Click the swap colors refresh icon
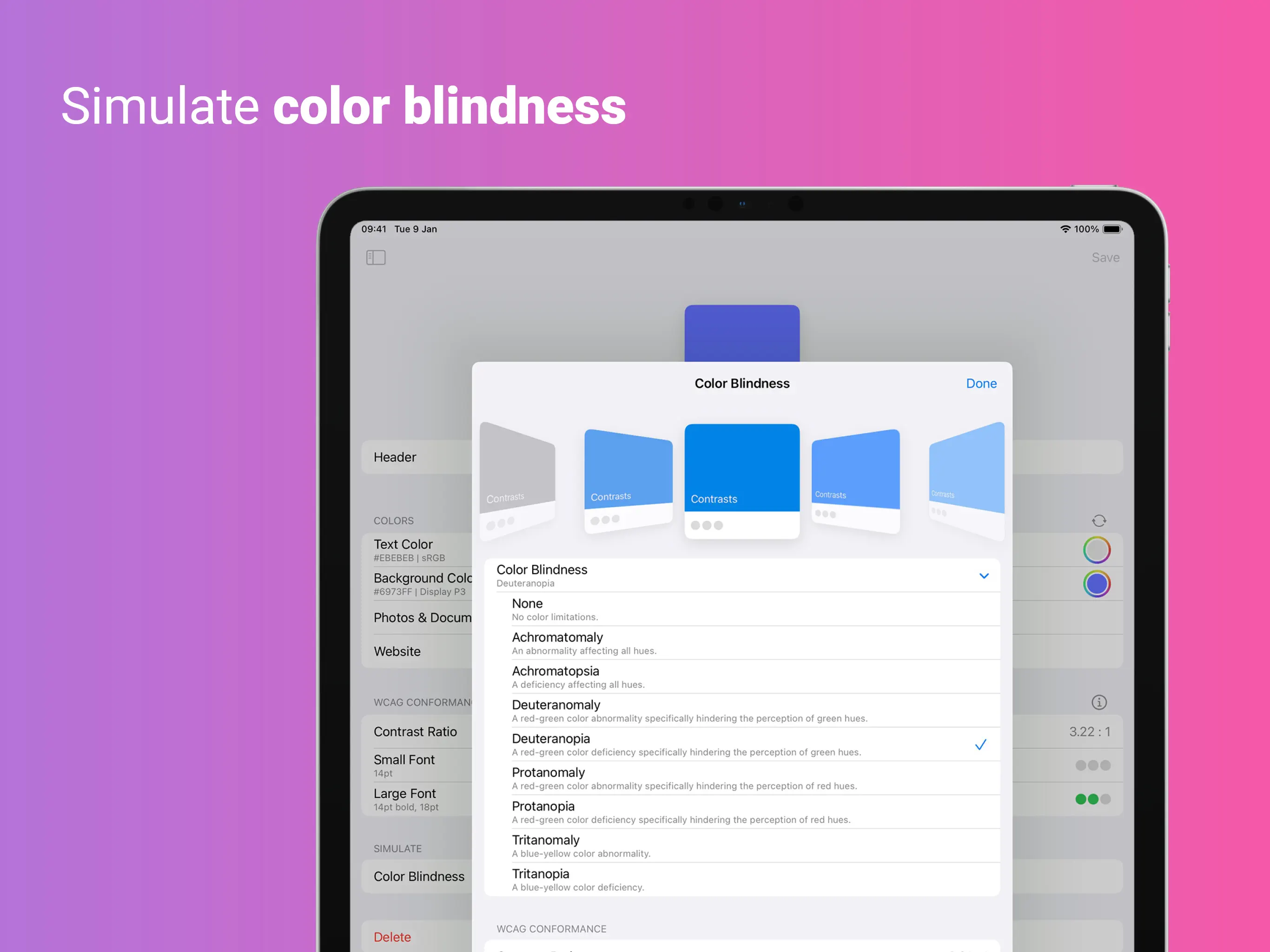The image size is (1270, 952). coord(1098,521)
